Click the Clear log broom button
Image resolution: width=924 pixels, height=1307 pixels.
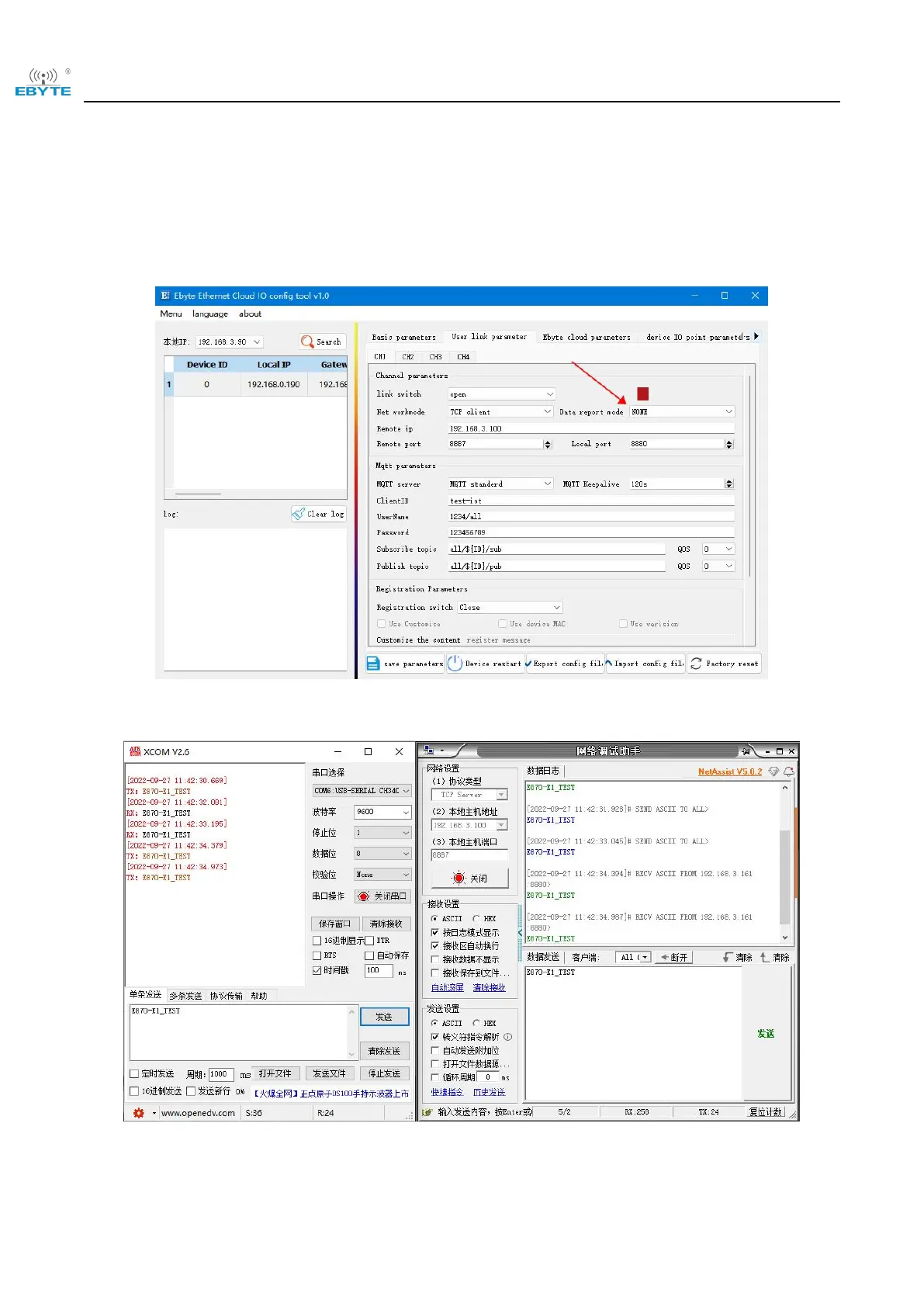click(x=318, y=514)
